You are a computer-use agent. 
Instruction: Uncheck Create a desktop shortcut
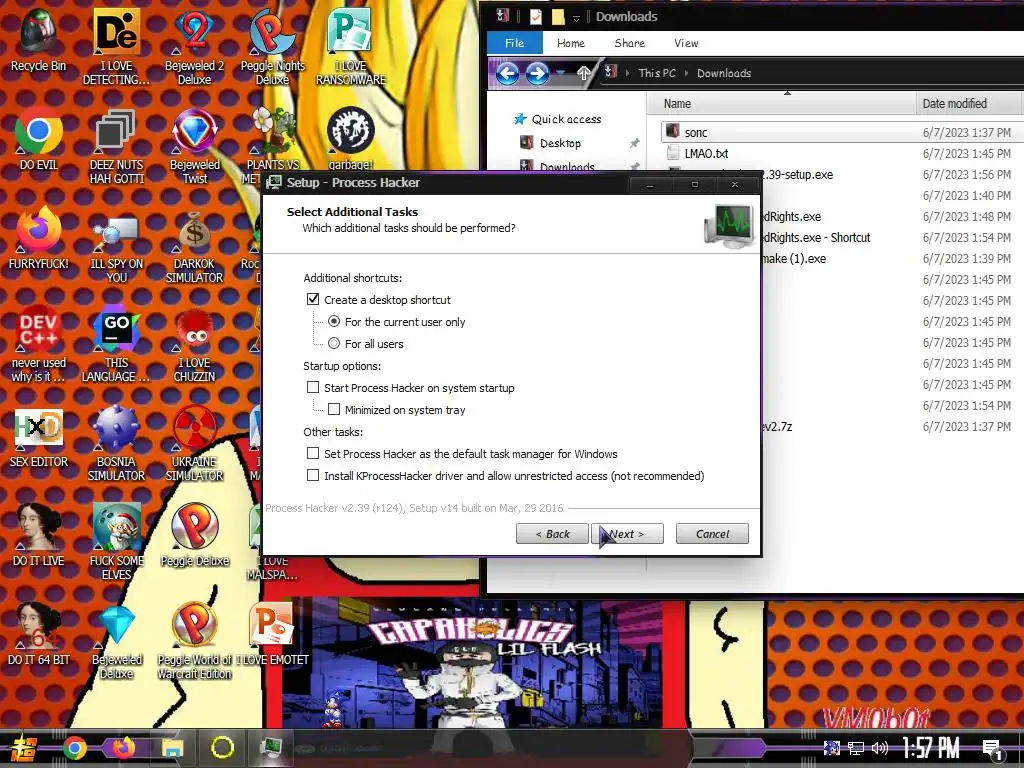(x=313, y=299)
